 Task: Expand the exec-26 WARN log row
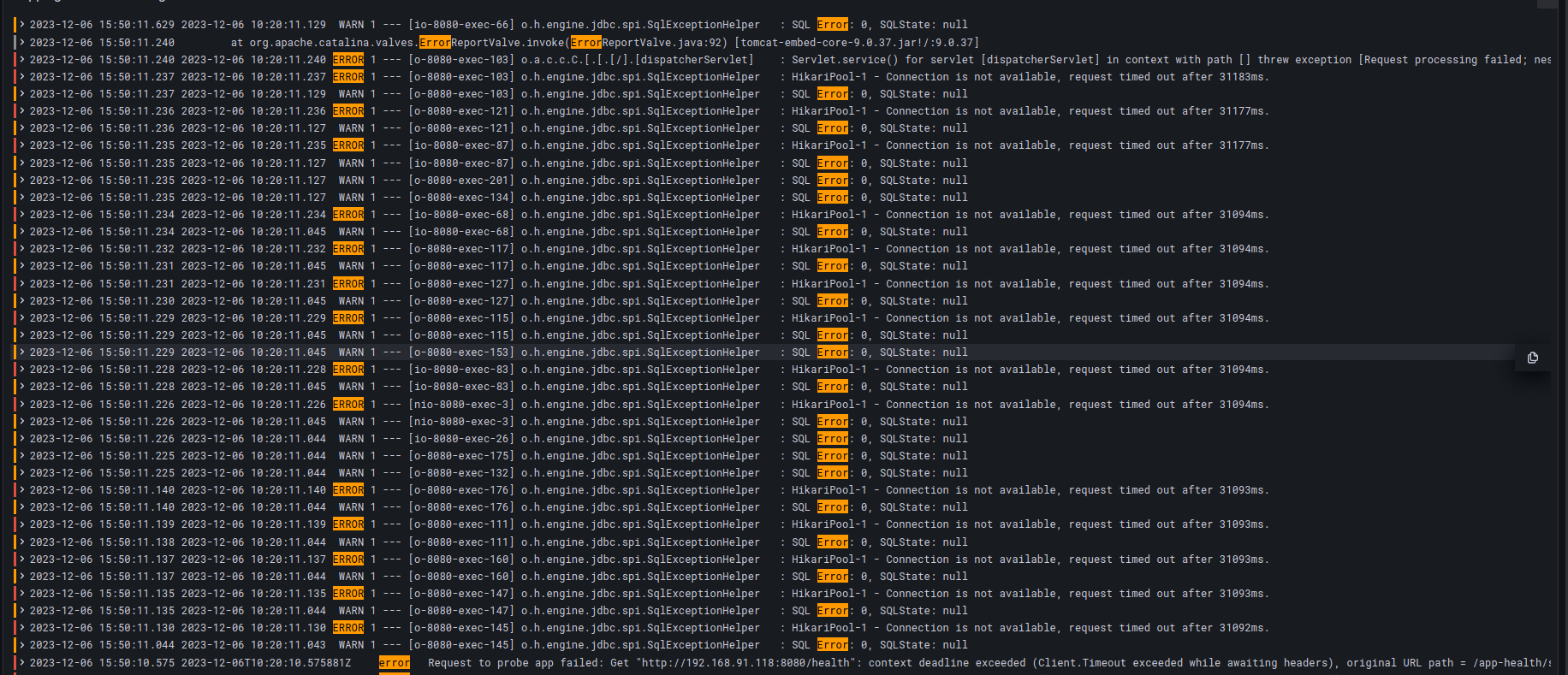tap(22, 438)
